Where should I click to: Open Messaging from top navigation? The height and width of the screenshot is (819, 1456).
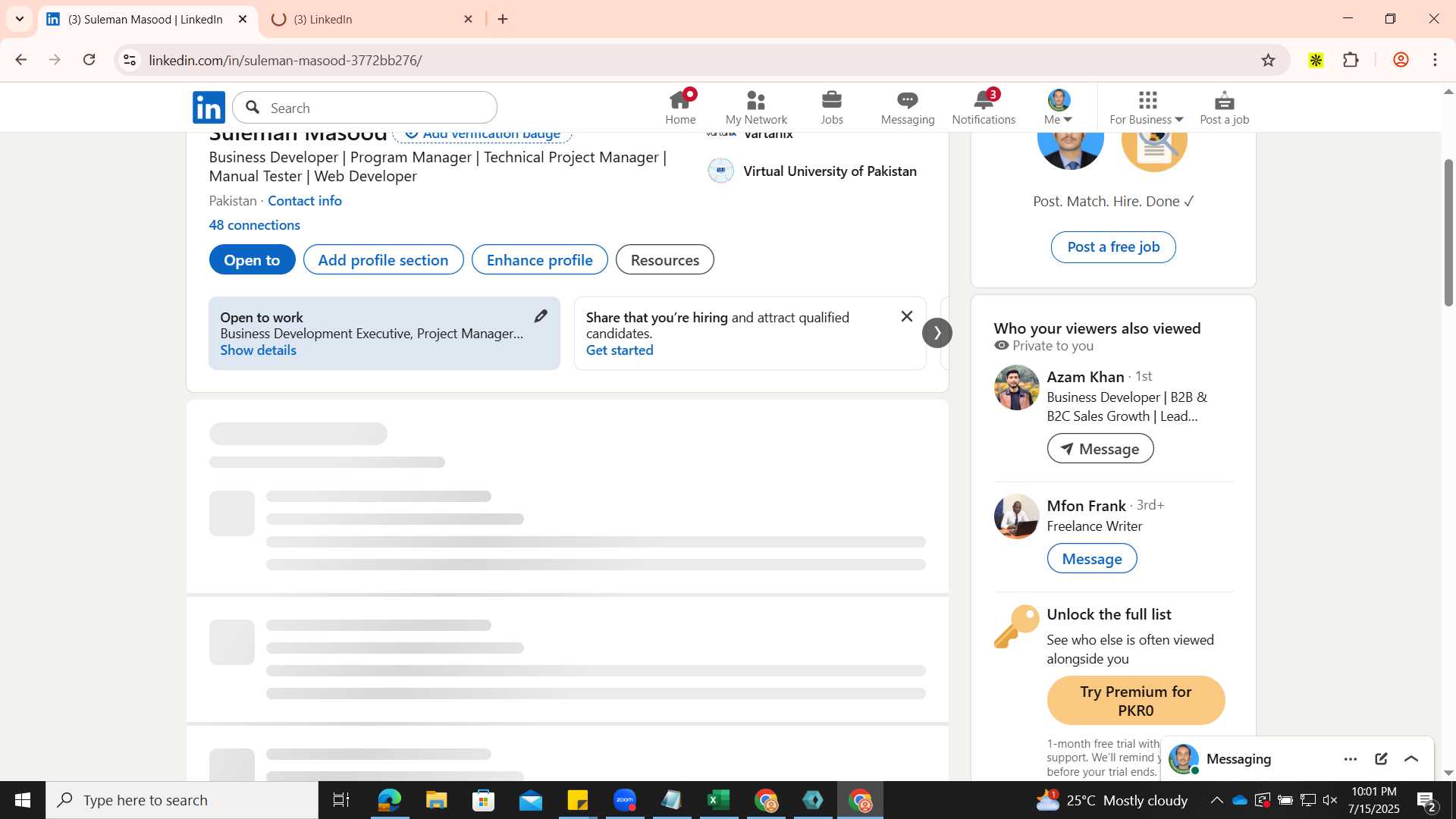(908, 107)
